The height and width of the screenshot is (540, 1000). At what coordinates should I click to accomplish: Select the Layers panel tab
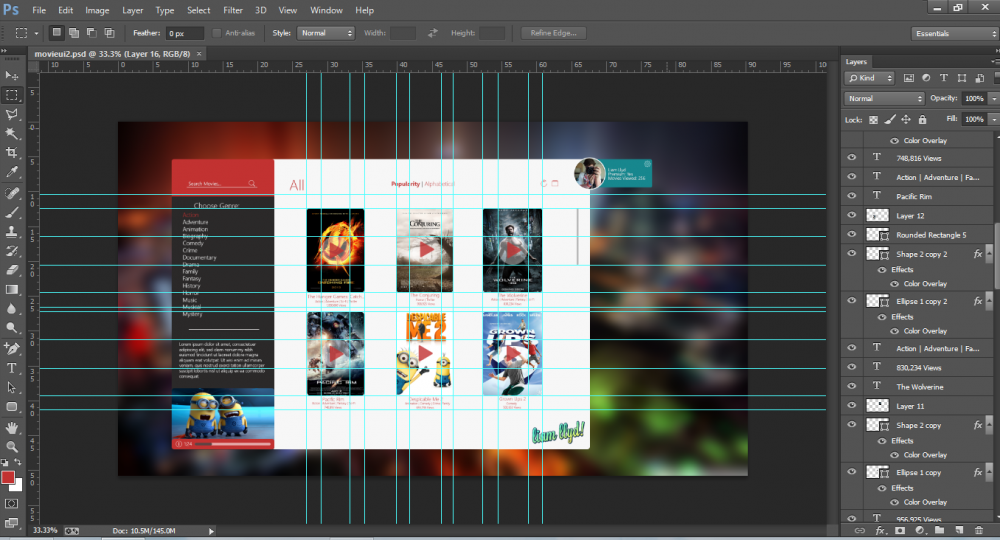click(x=856, y=62)
